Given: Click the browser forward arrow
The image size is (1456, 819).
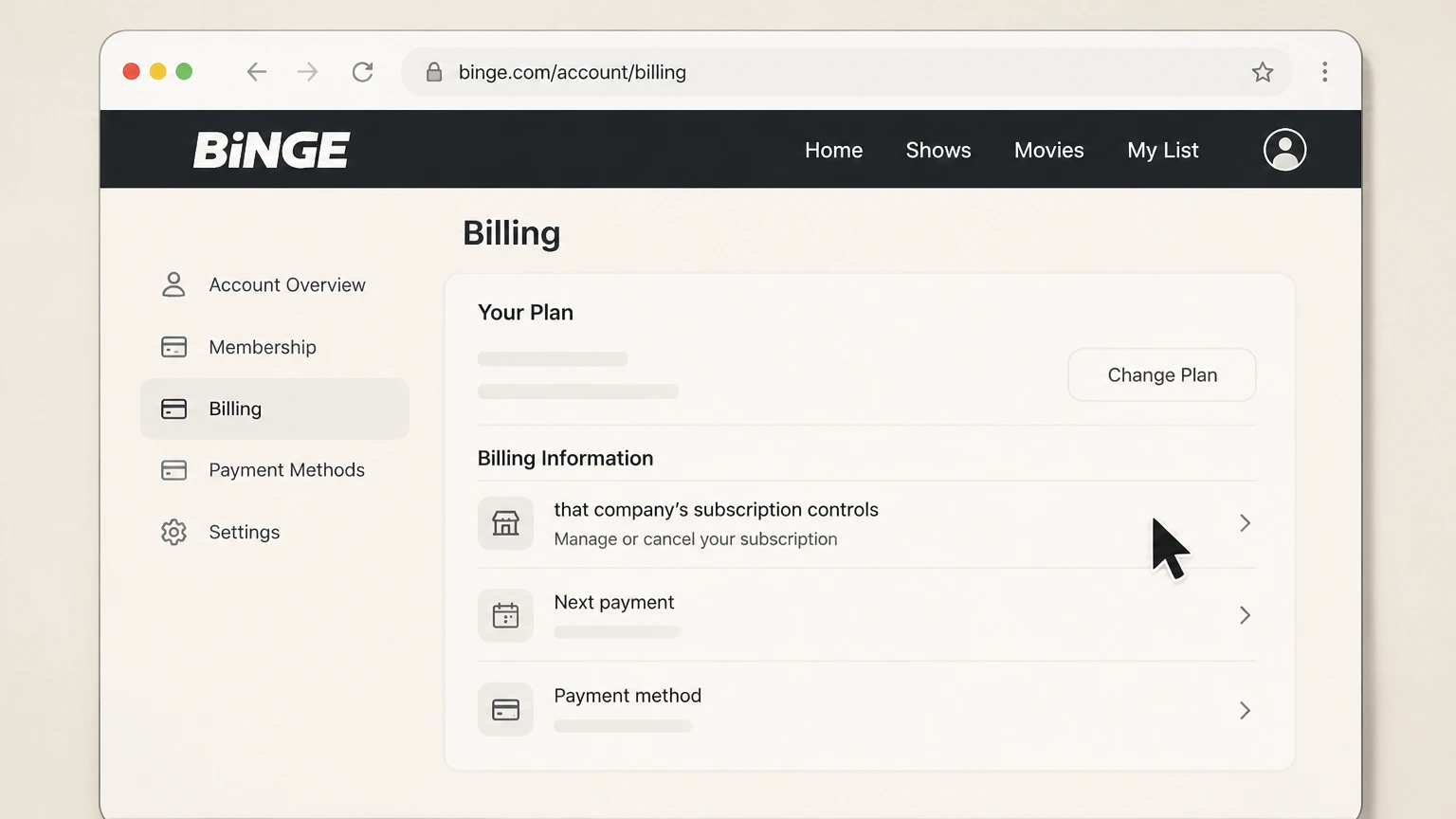Looking at the screenshot, I should [x=307, y=72].
